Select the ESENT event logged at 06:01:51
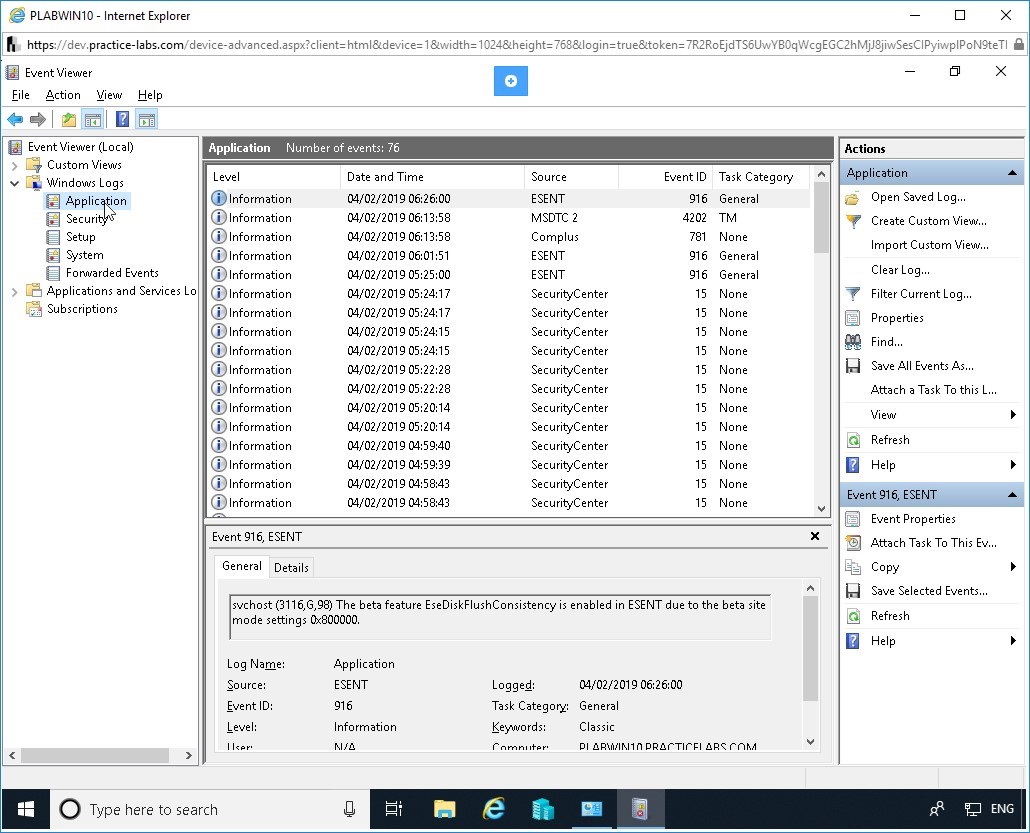Screen dimensions: 1030x833 click(509, 256)
